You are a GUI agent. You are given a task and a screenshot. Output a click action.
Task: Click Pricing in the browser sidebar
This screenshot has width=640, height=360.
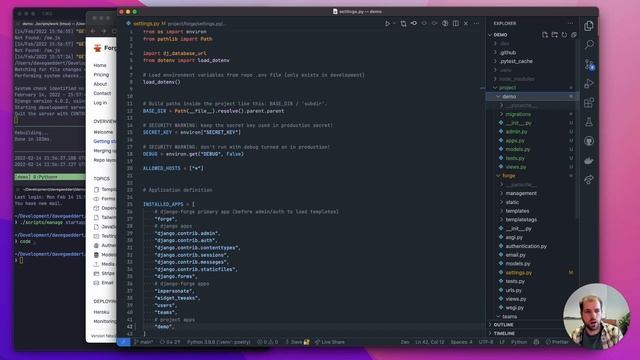click(x=101, y=75)
